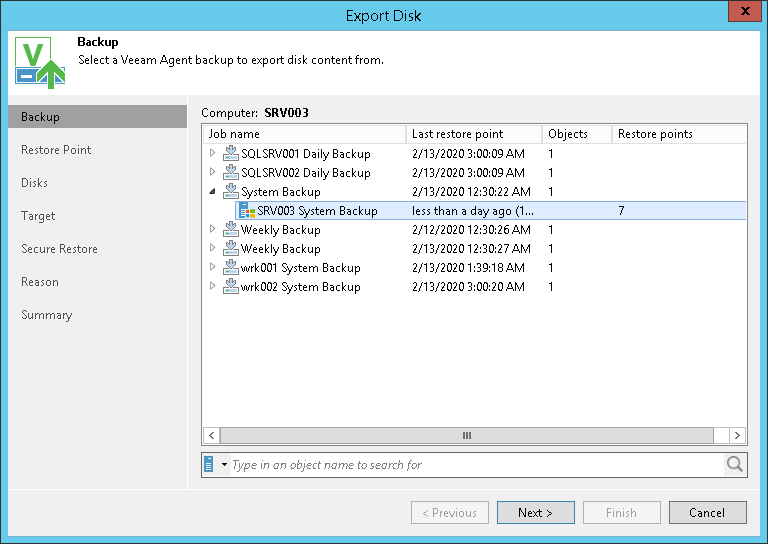Click the 2/12/2020 12:30:26 AM cell
Viewport: 768px width, 544px height.
pyautogui.click(x=471, y=230)
